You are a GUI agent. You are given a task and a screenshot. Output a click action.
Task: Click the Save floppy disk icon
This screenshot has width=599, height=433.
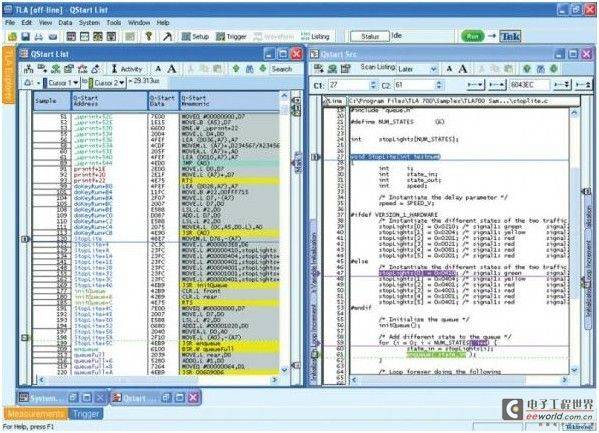[x=25, y=37]
